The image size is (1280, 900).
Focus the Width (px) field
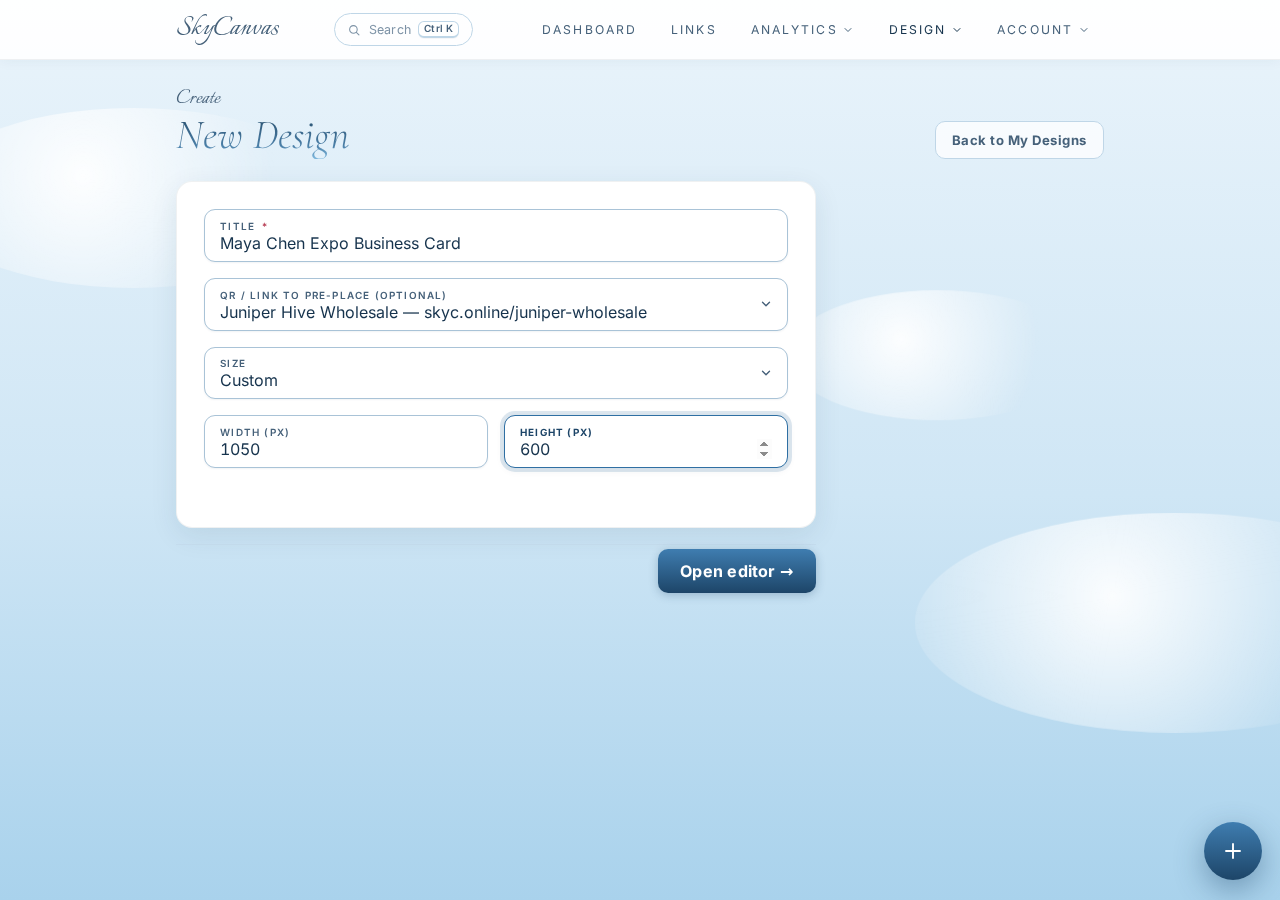click(346, 442)
